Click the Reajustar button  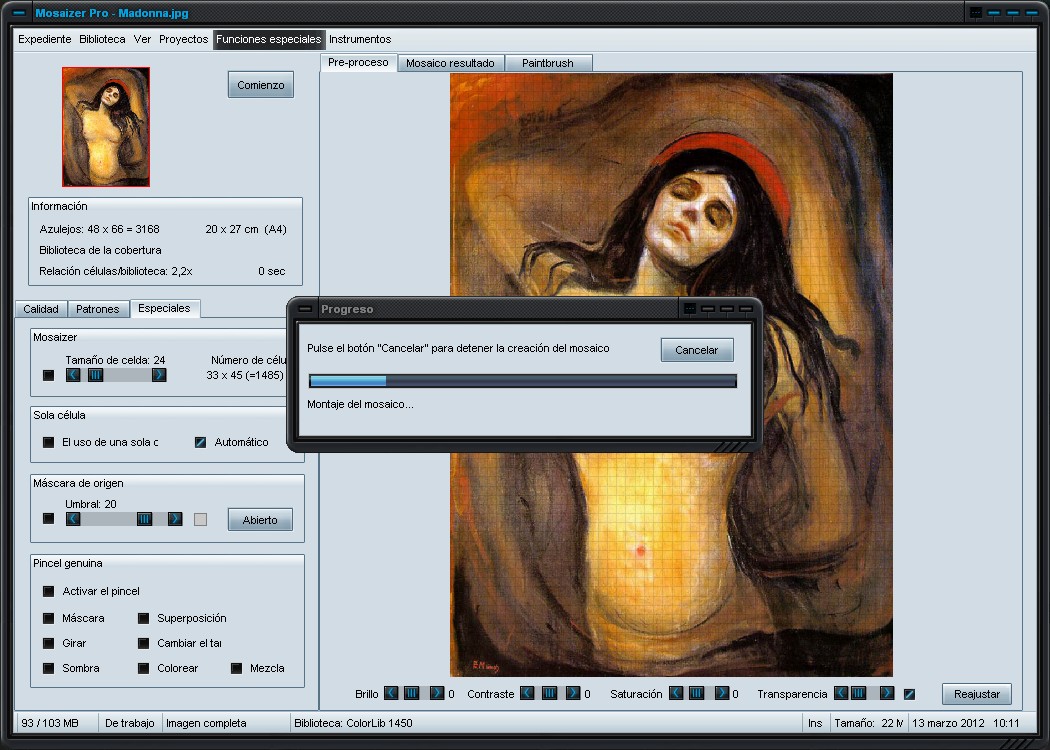point(976,694)
